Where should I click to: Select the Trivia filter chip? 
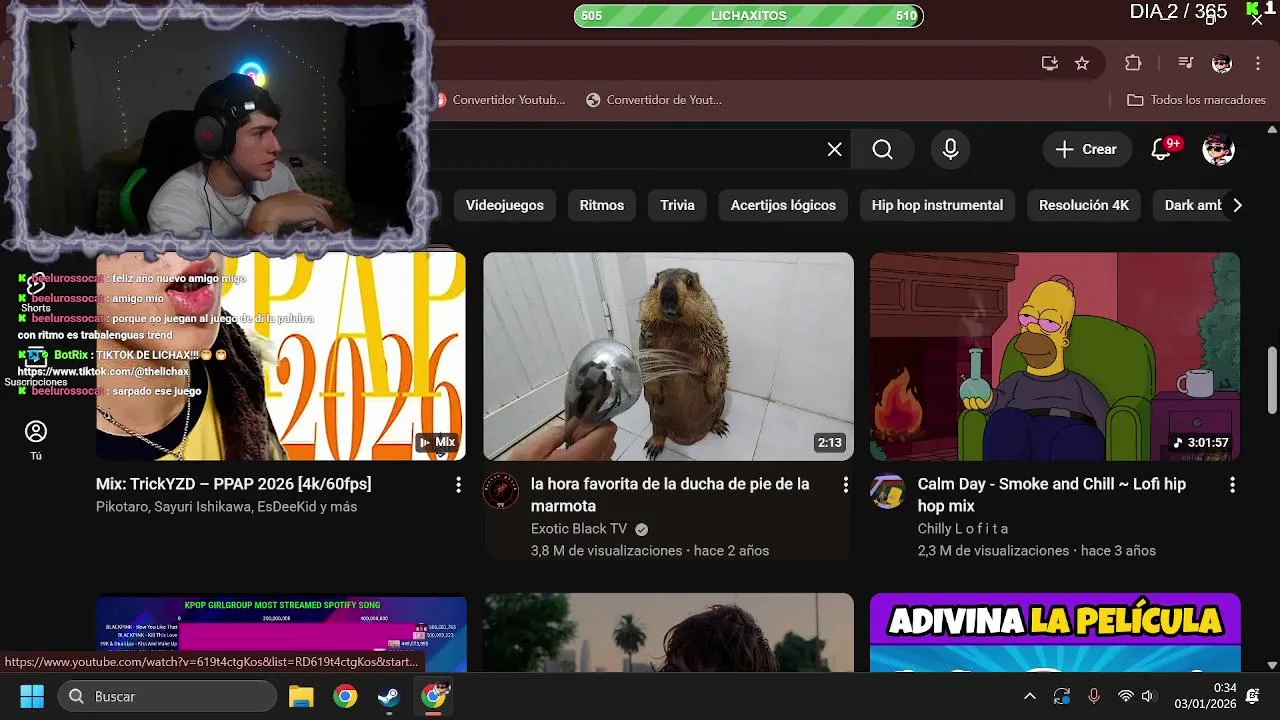click(x=677, y=205)
